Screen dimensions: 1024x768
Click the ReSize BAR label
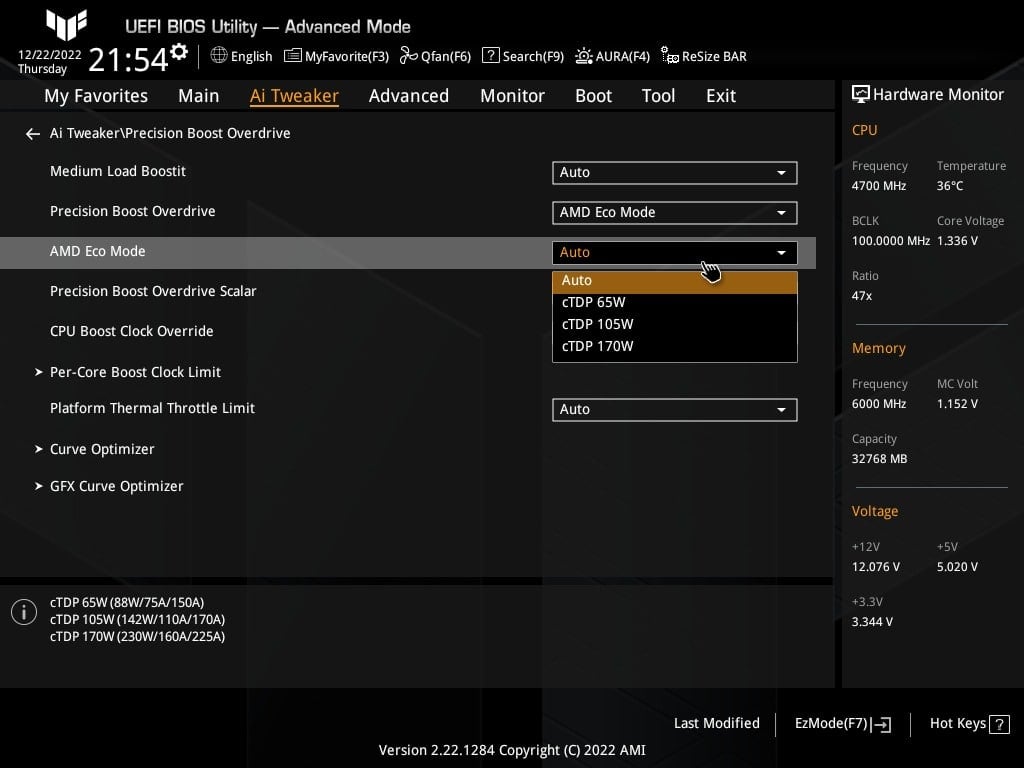[714, 57]
